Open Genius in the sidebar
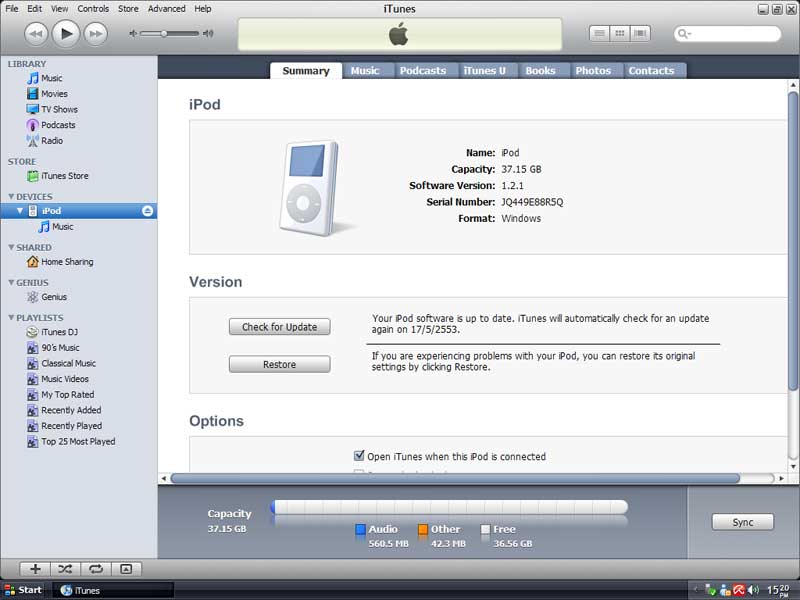Viewport: 800px width, 600px height. tap(54, 297)
